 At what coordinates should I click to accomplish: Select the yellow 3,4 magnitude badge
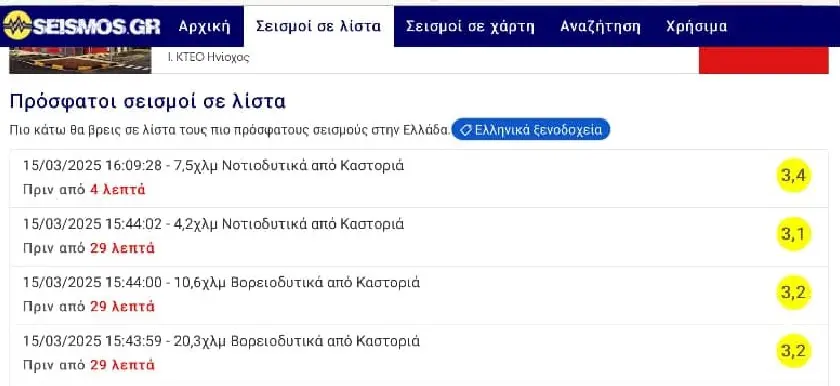pos(793,175)
